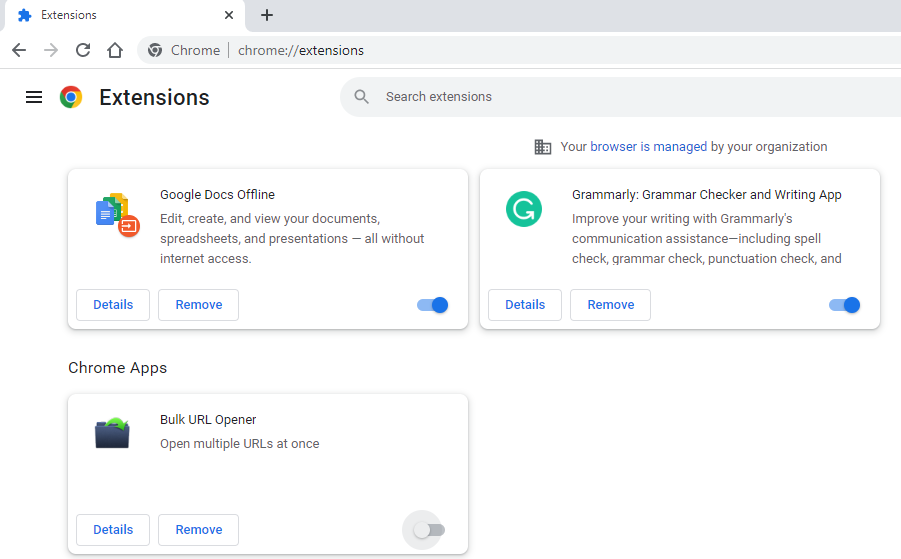Disable the Google Docs Offline toggle

(x=433, y=305)
